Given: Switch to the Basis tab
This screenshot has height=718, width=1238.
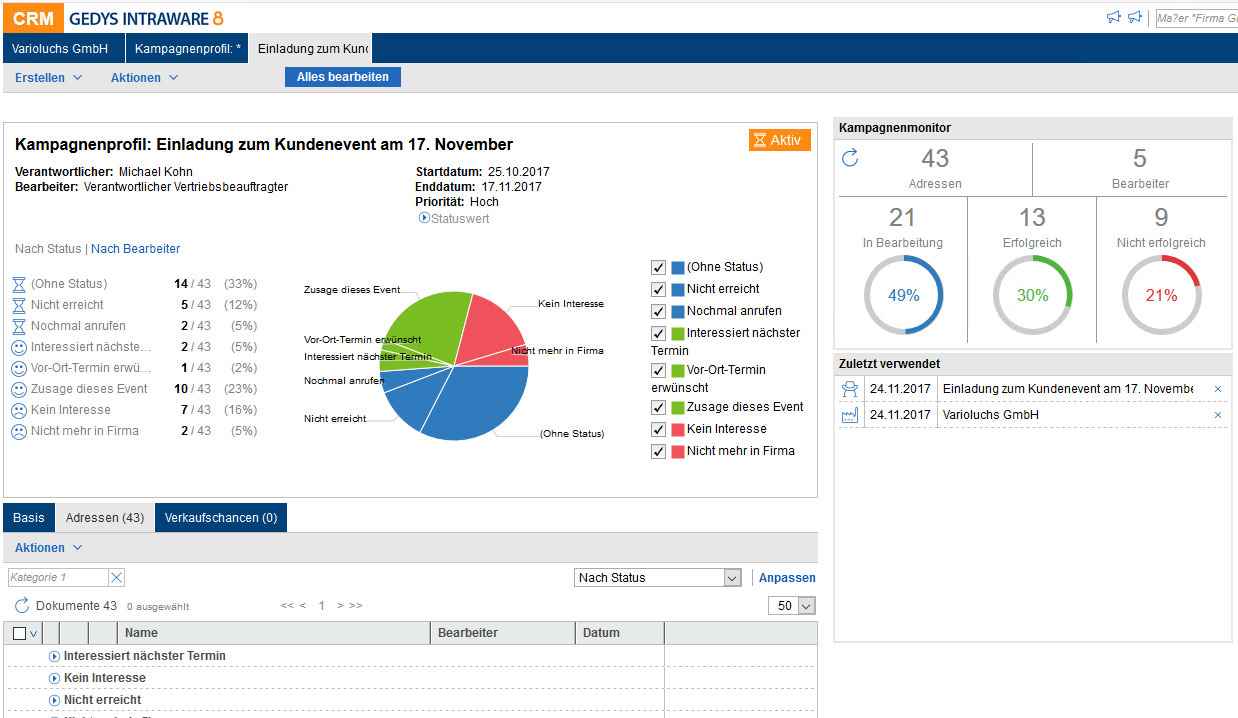Looking at the screenshot, I should 29,518.
